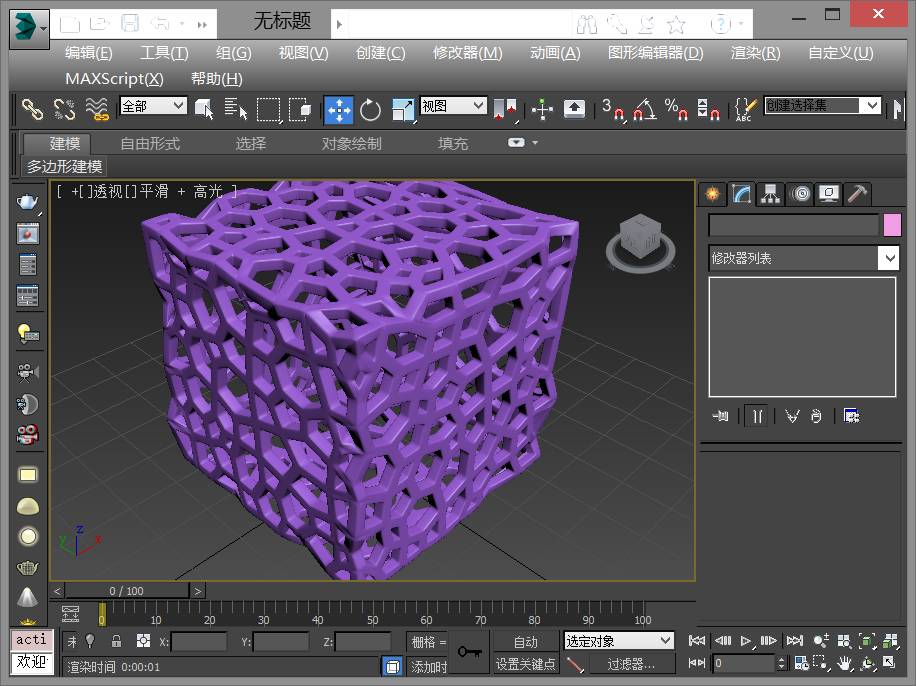Image resolution: width=916 pixels, height=686 pixels.
Task: Open the 视图 reference coordinate dropdown
Action: click(453, 106)
